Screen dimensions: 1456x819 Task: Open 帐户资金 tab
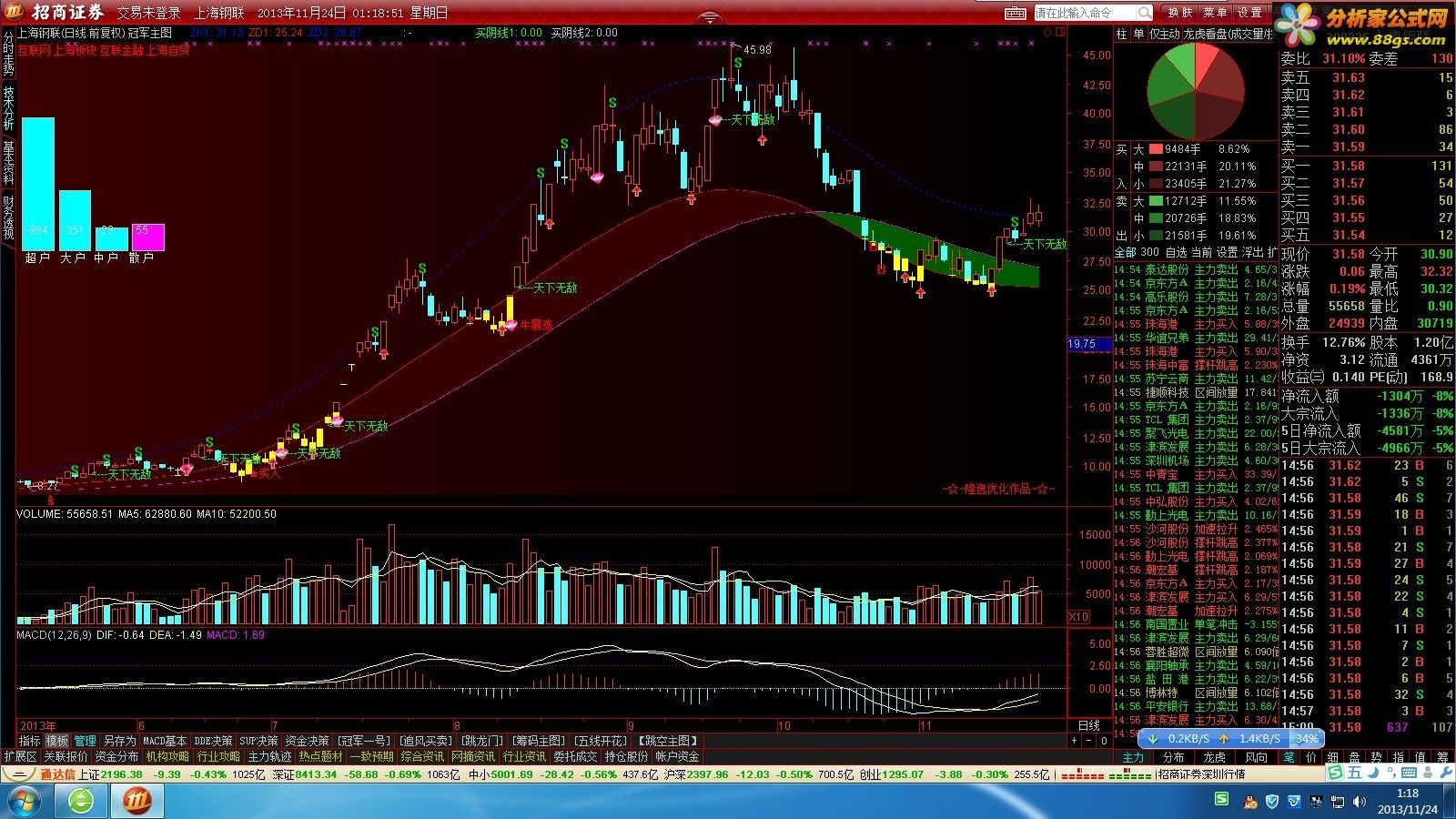tap(678, 756)
